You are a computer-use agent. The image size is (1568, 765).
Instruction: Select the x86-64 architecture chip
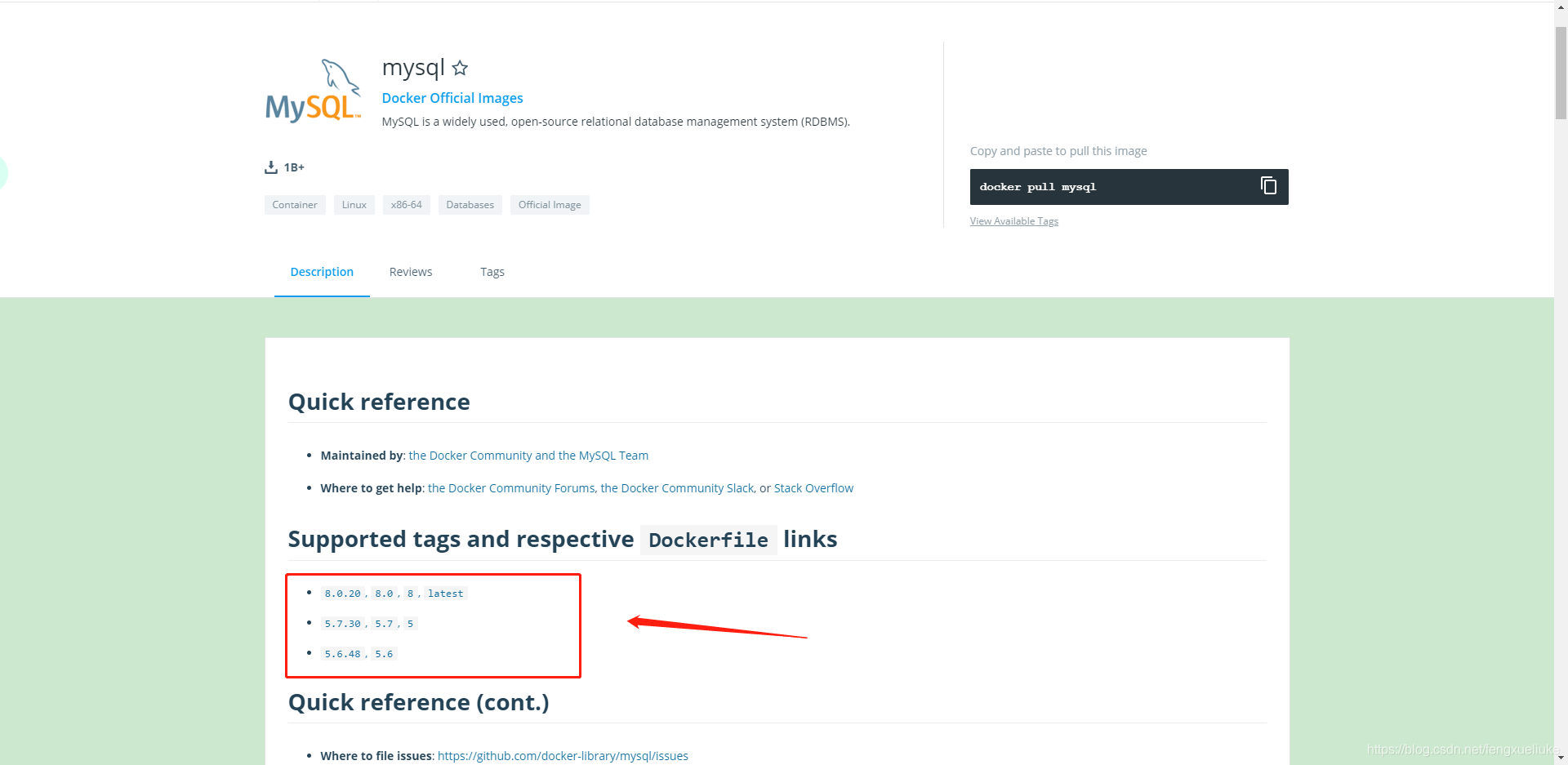point(407,205)
